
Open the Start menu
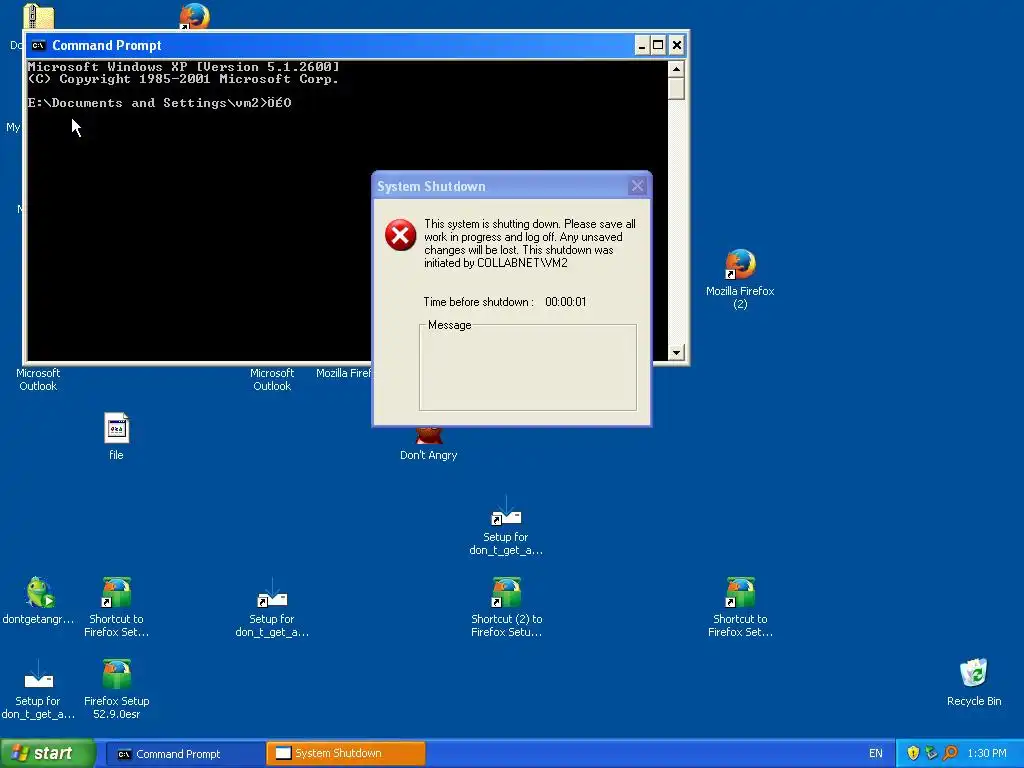48,753
